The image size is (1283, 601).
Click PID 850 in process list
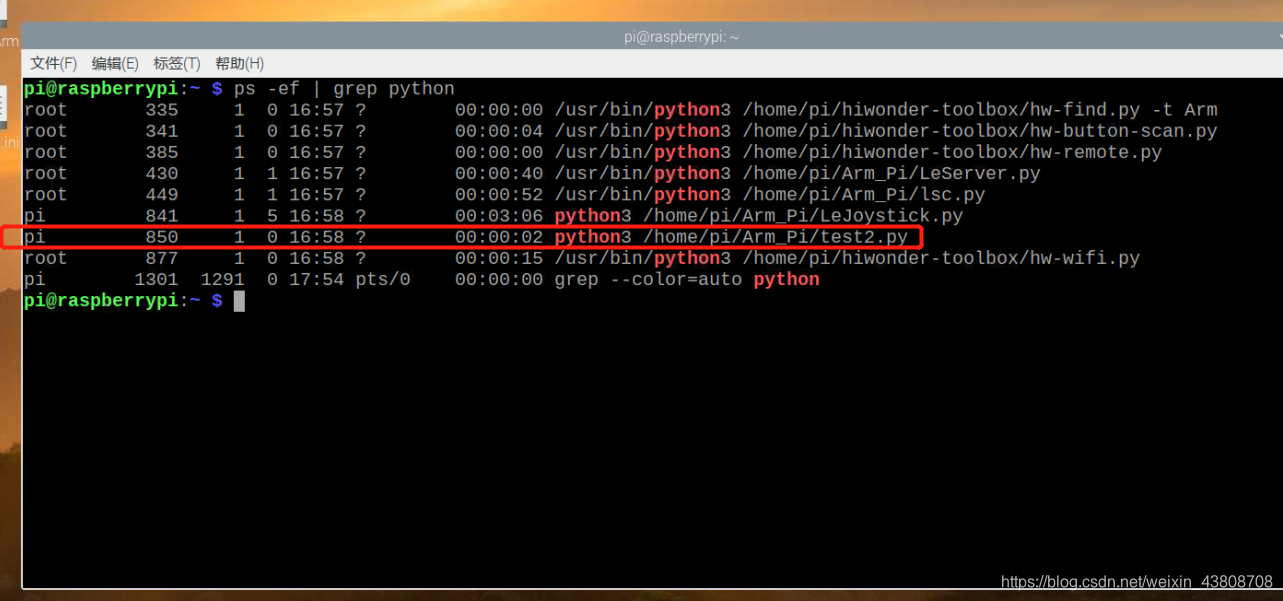click(x=161, y=237)
